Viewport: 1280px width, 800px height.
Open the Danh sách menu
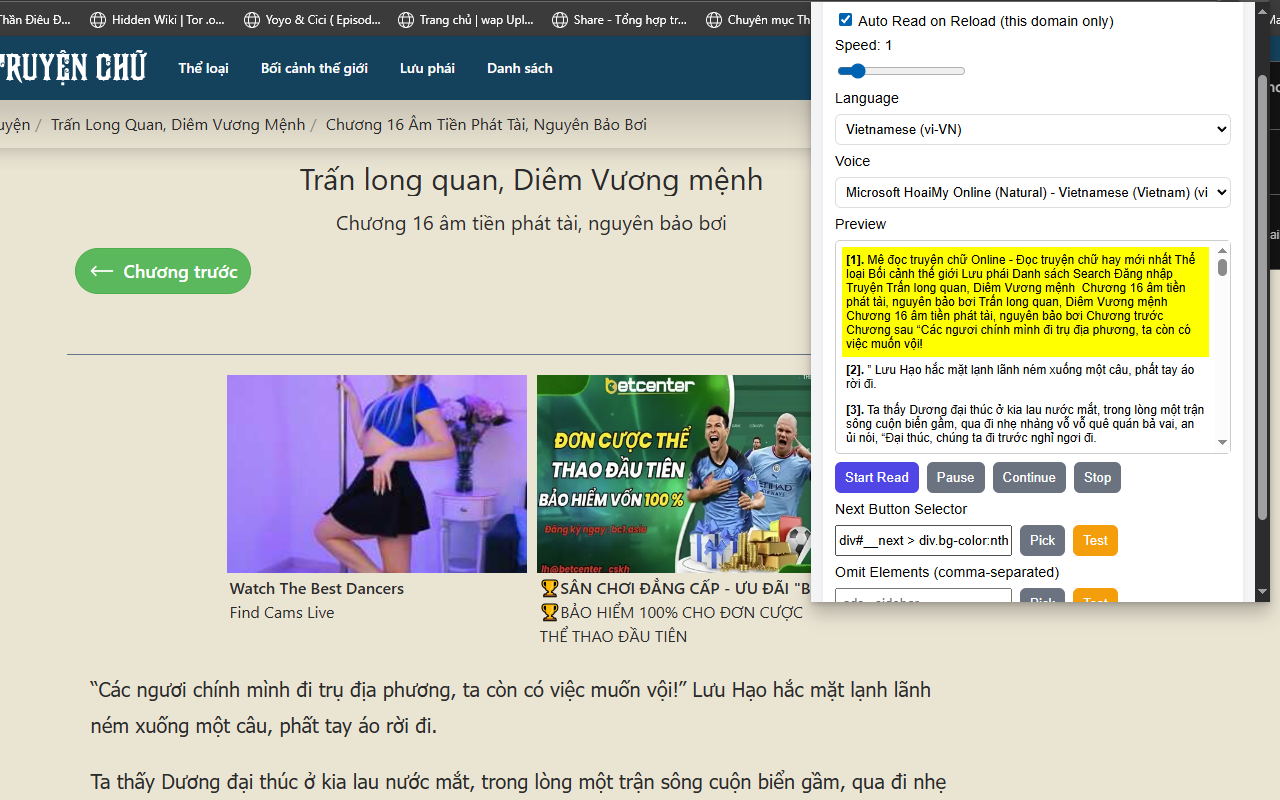[x=520, y=68]
